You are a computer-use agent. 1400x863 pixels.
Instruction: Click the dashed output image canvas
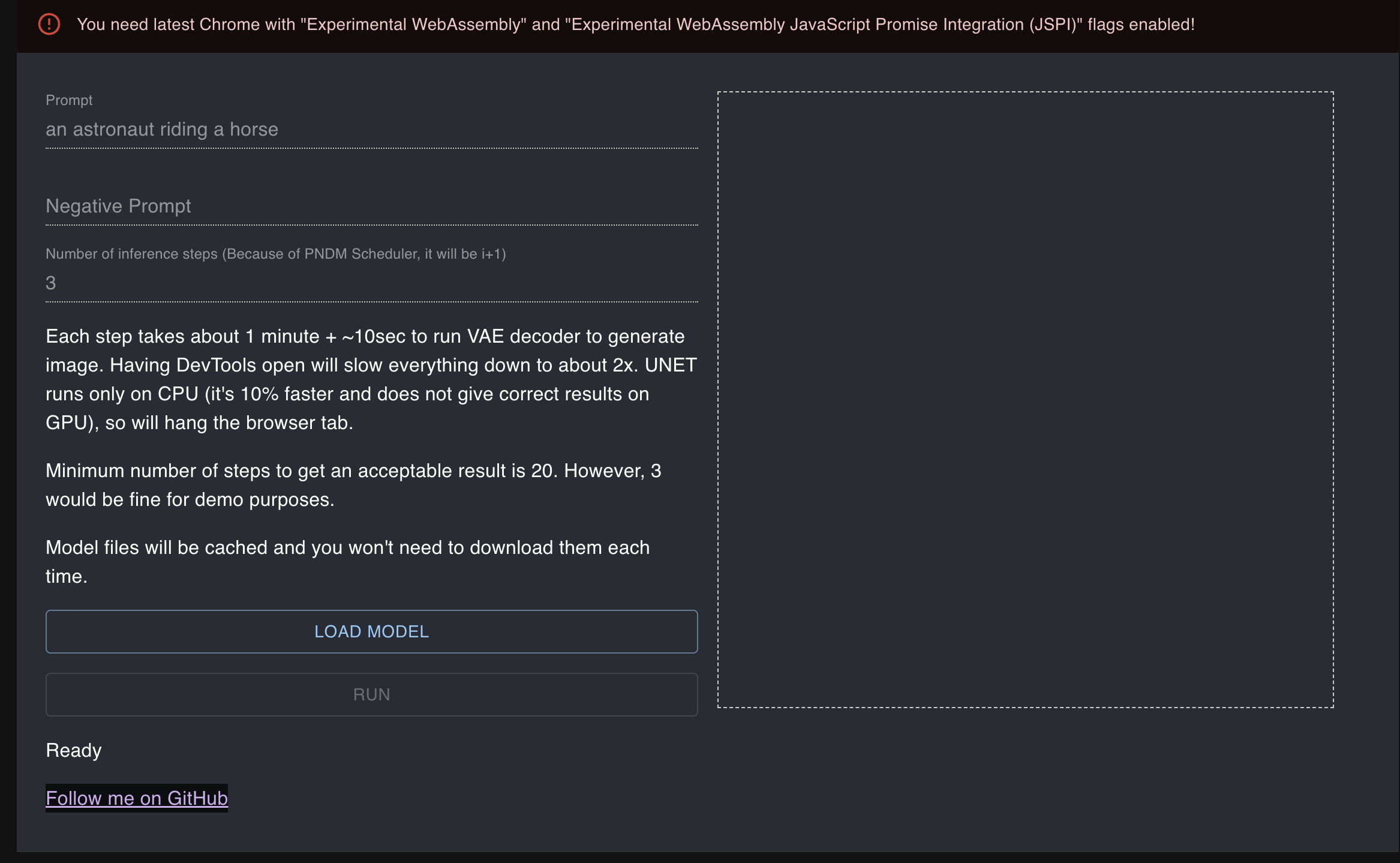pos(1025,400)
